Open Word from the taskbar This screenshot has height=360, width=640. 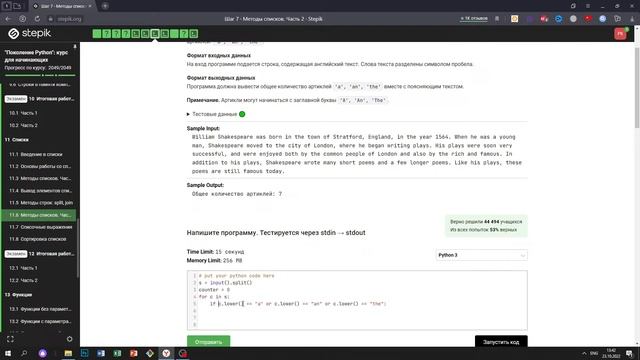pos(101,353)
